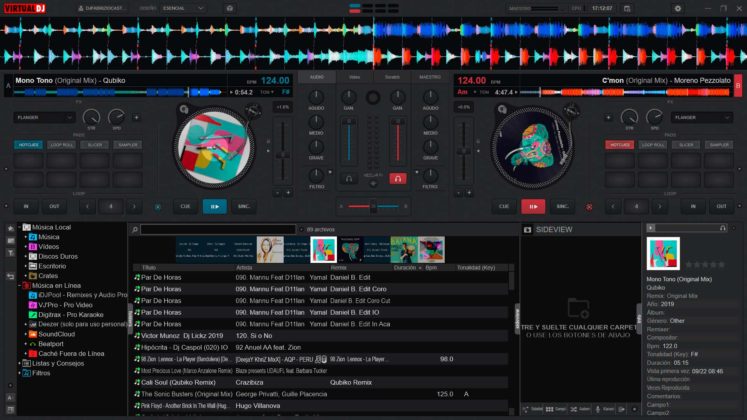Click the VJ'Pro Pro Video icon
This screenshot has width=747, height=420.
tap(33, 305)
